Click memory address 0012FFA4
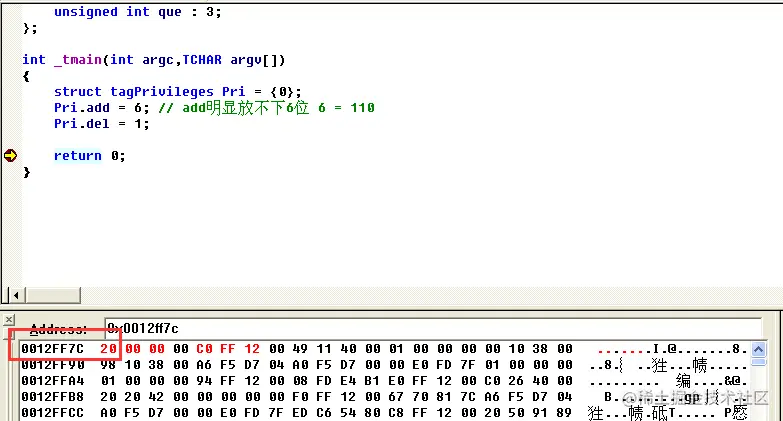Viewport: 783px width, 421px height. click(x=52, y=381)
